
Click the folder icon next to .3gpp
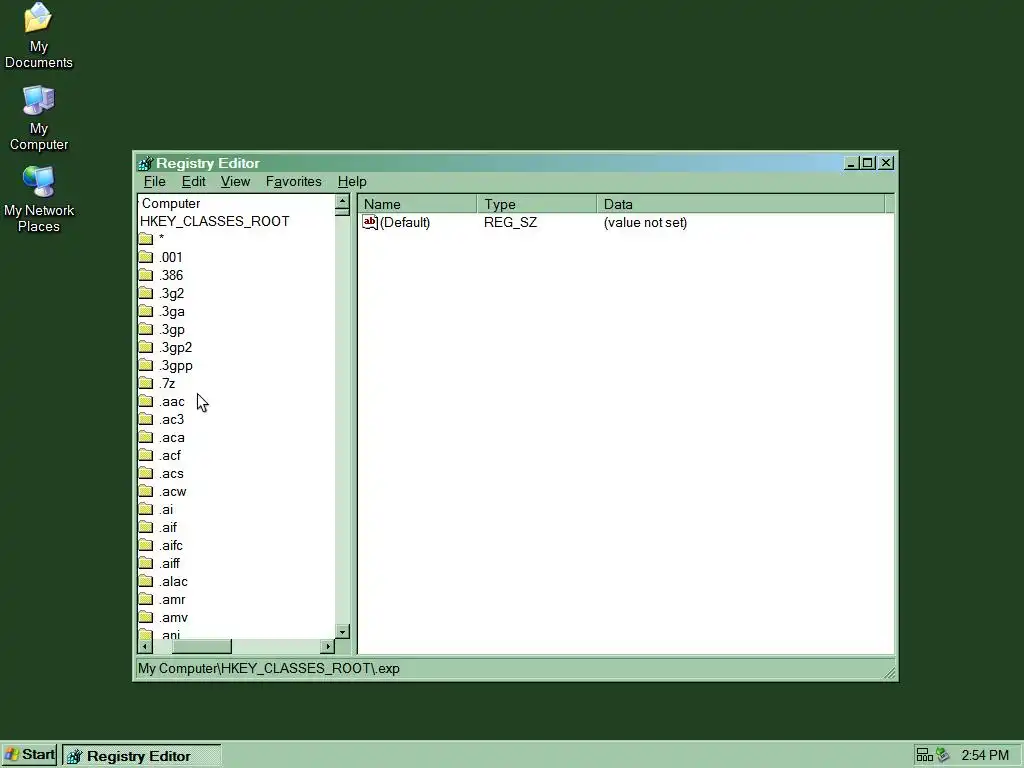pos(146,365)
